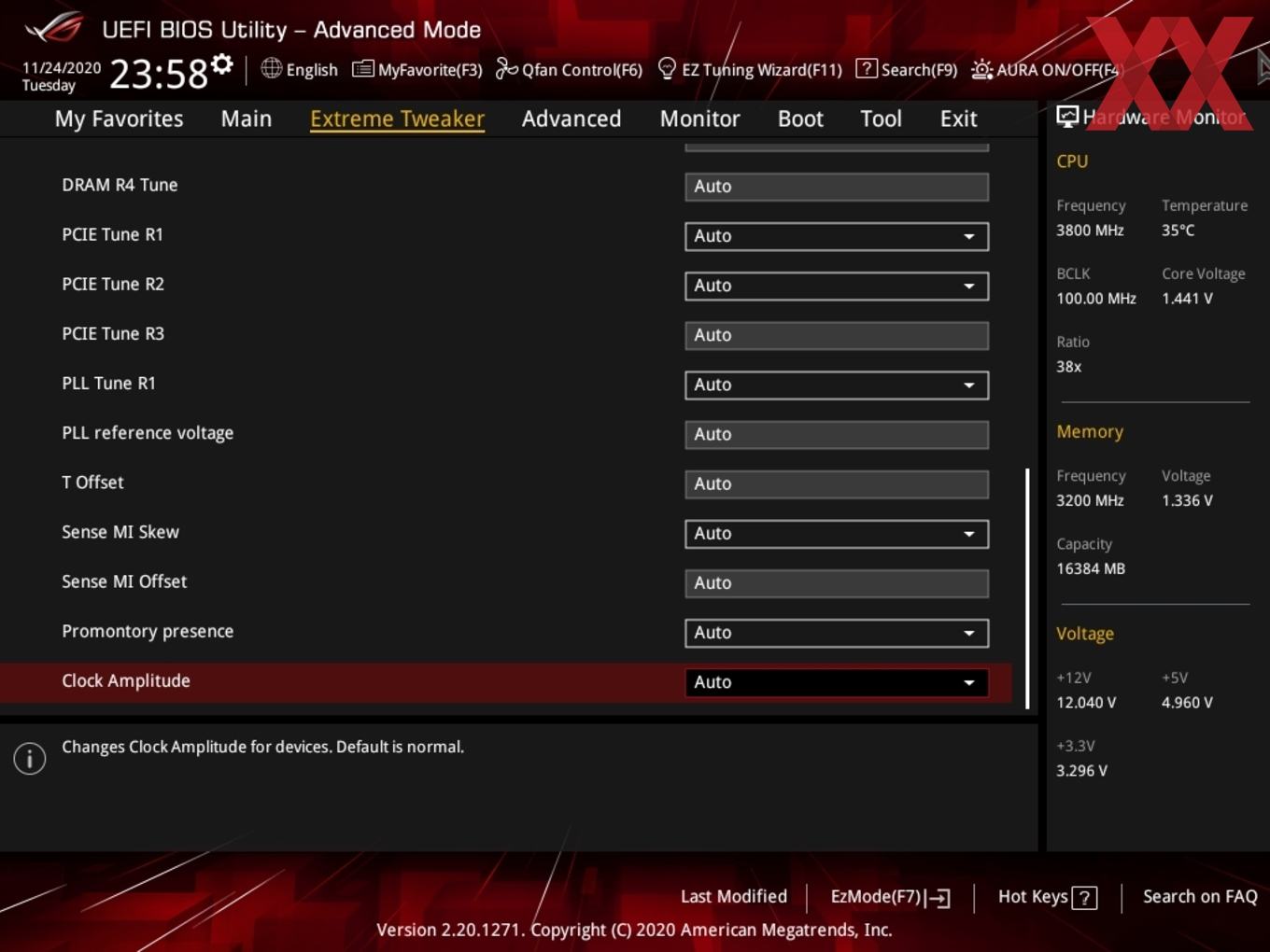Click the Qfan Control(F6) label
This screenshot has width=1270, height=952.
pyautogui.click(x=583, y=70)
